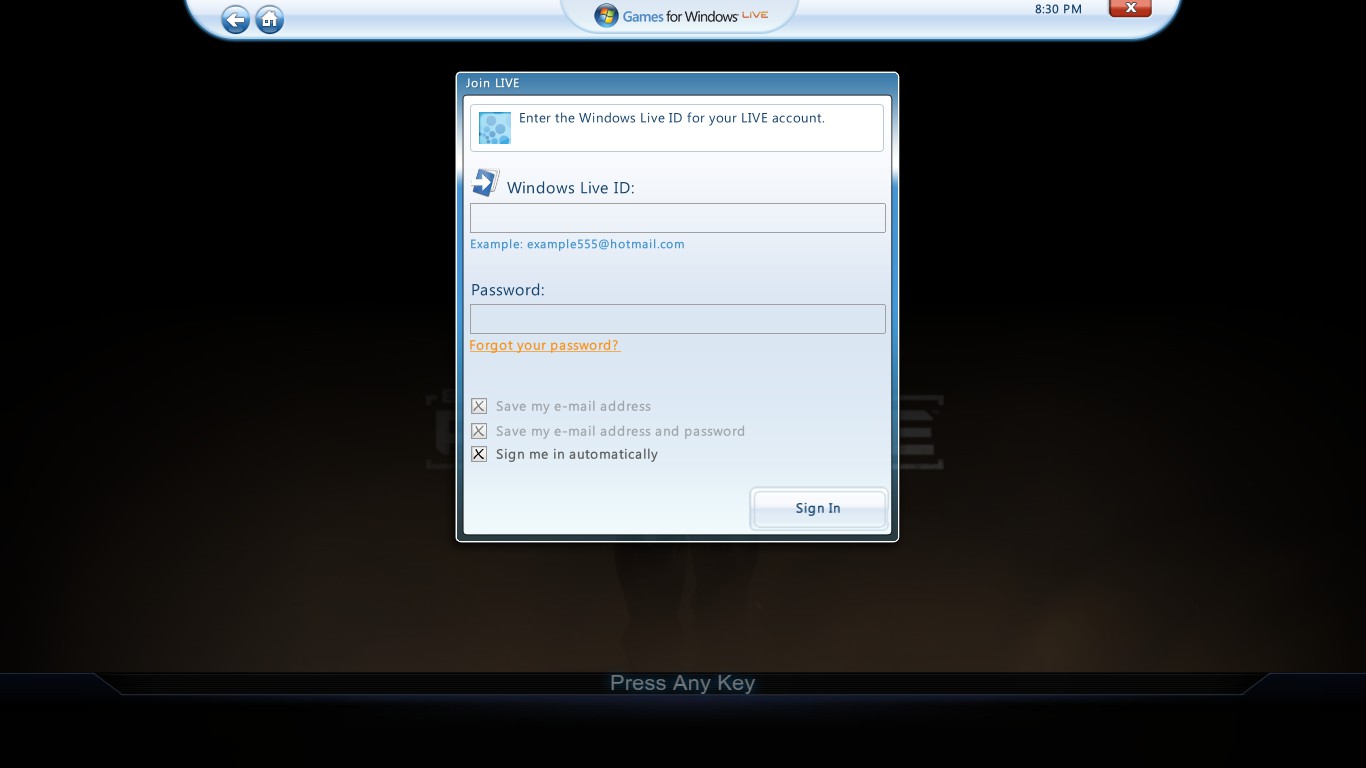1366x768 pixels.
Task: Click the Windows Live ID label
Action: (x=571, y=188)
